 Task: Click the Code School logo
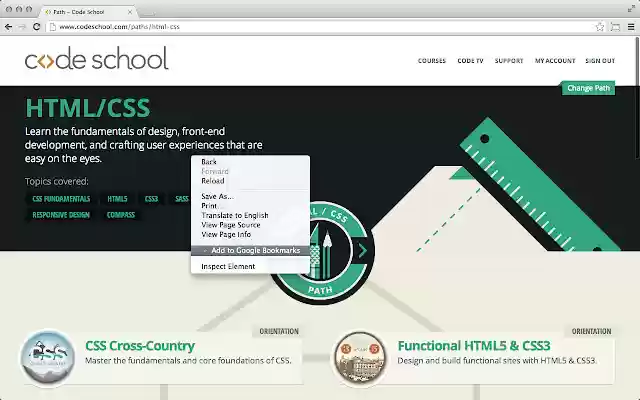pyautogui.click(x=97, y=60)
